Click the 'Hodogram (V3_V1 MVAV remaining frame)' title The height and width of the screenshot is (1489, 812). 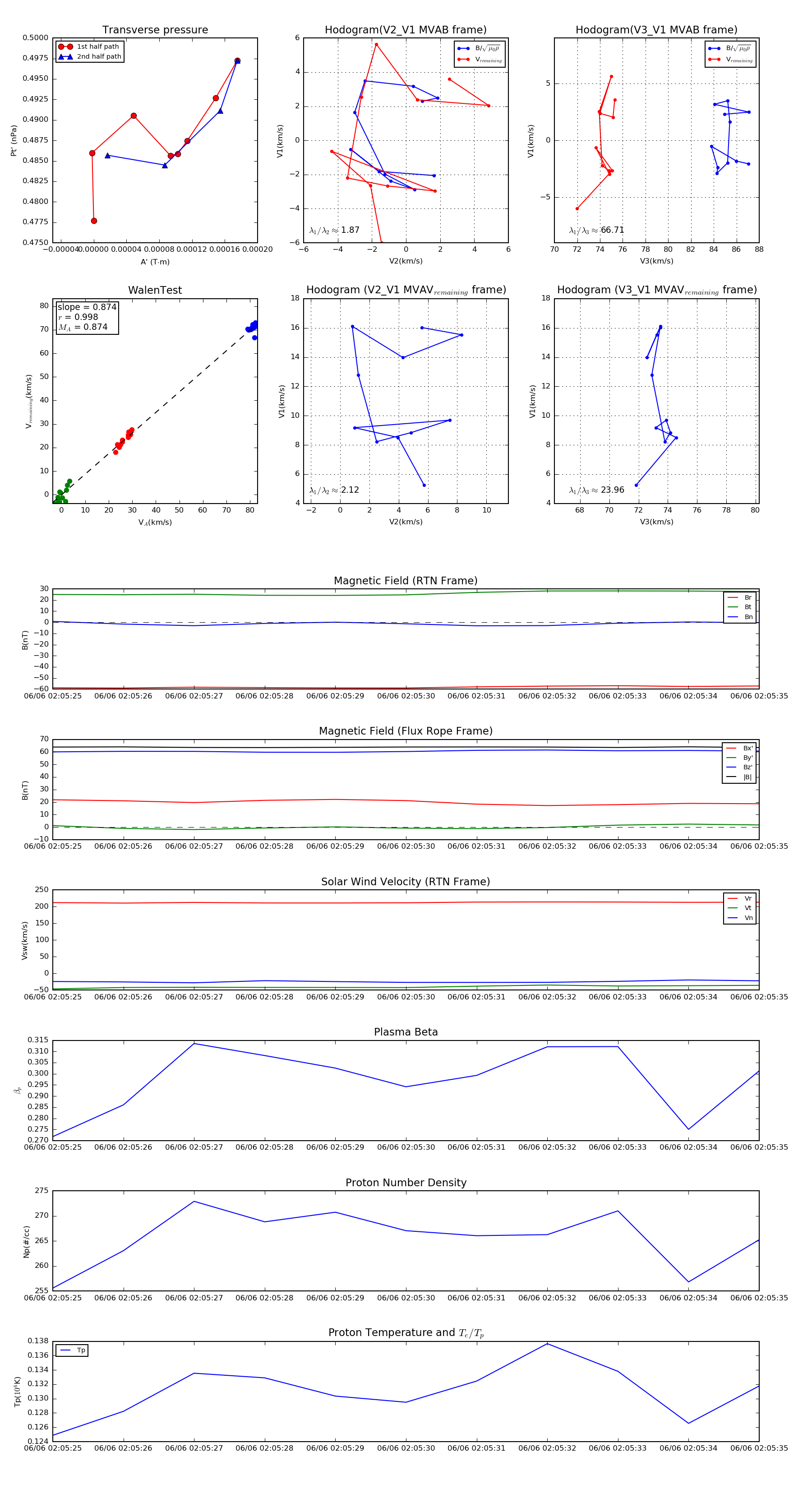[656, 290]
